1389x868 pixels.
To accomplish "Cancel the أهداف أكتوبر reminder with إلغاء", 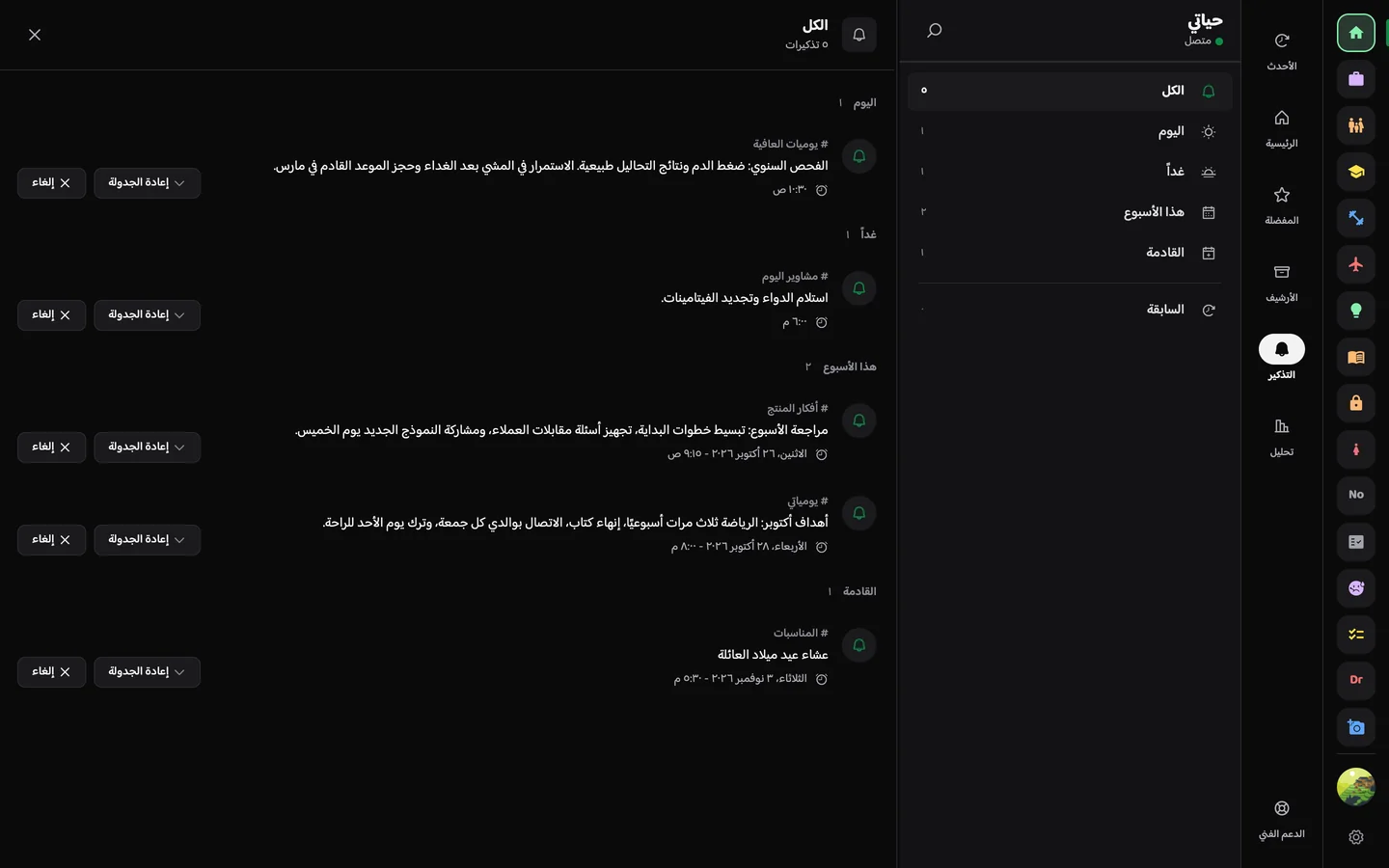I will click(x=52, y=540).
